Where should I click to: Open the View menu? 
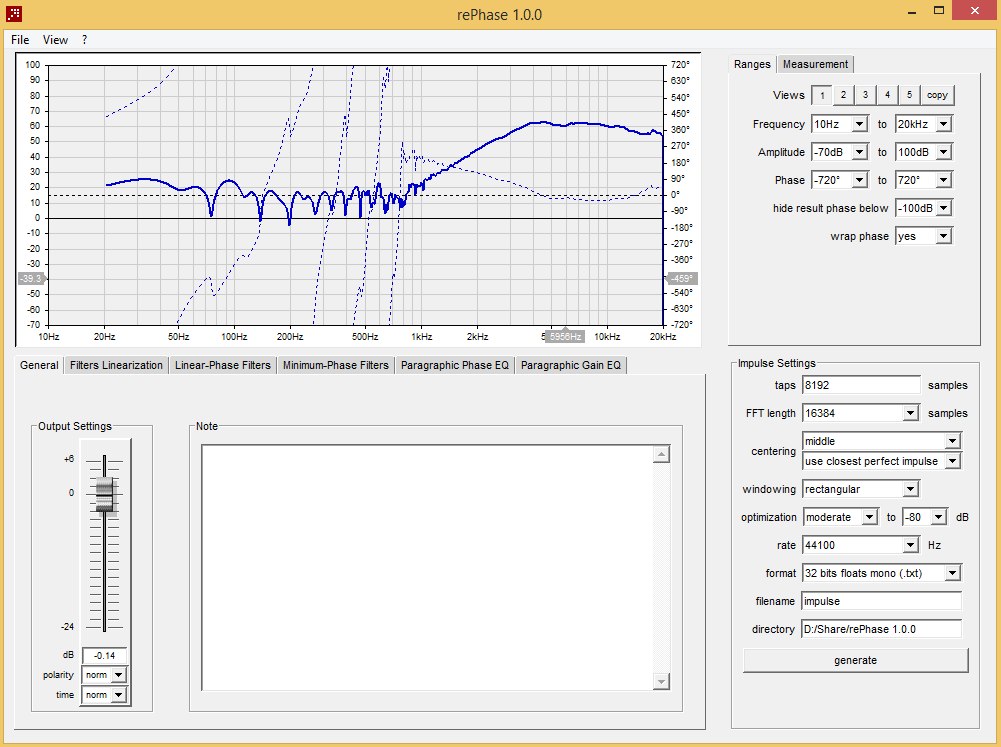tap(55, 40)
